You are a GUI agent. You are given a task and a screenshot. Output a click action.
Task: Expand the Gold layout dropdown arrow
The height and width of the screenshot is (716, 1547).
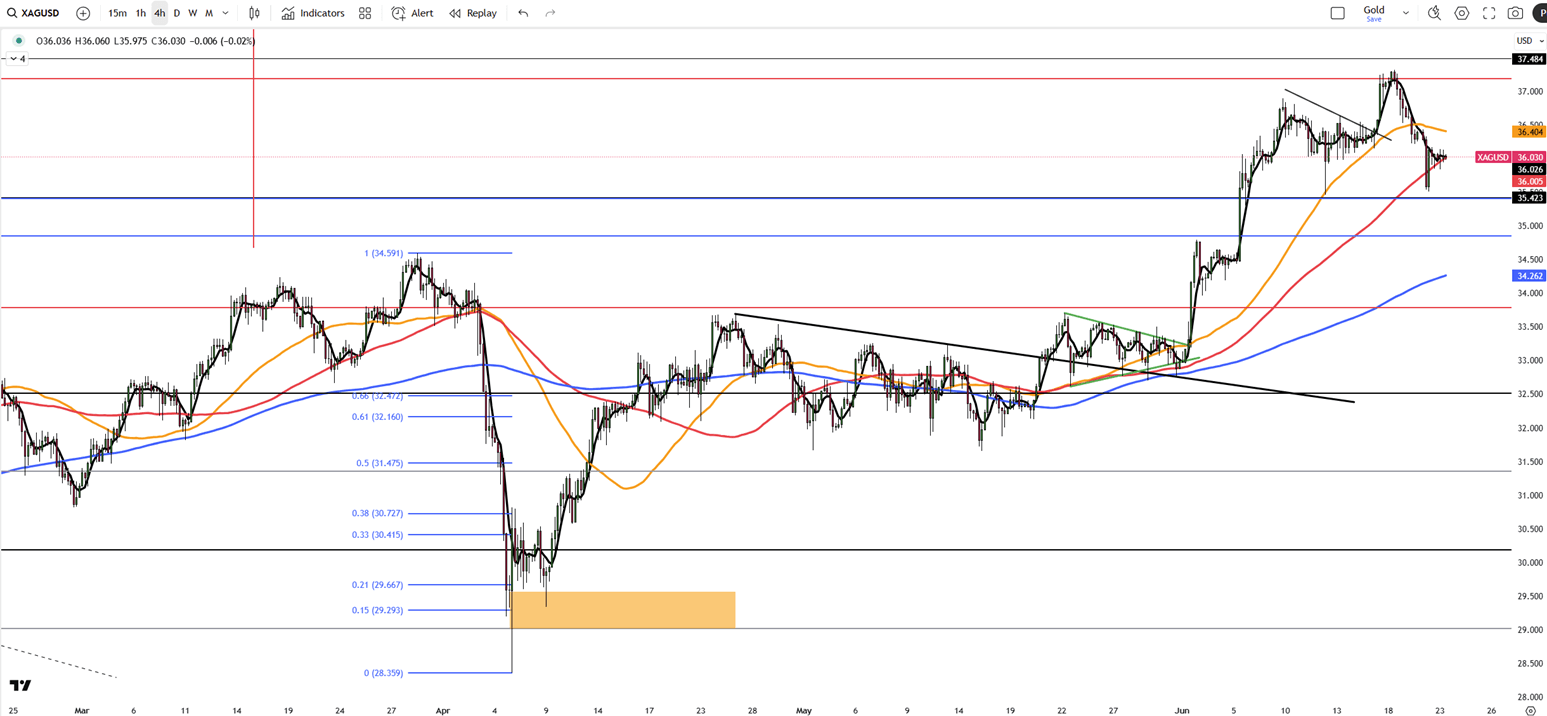pos(1405,13)
